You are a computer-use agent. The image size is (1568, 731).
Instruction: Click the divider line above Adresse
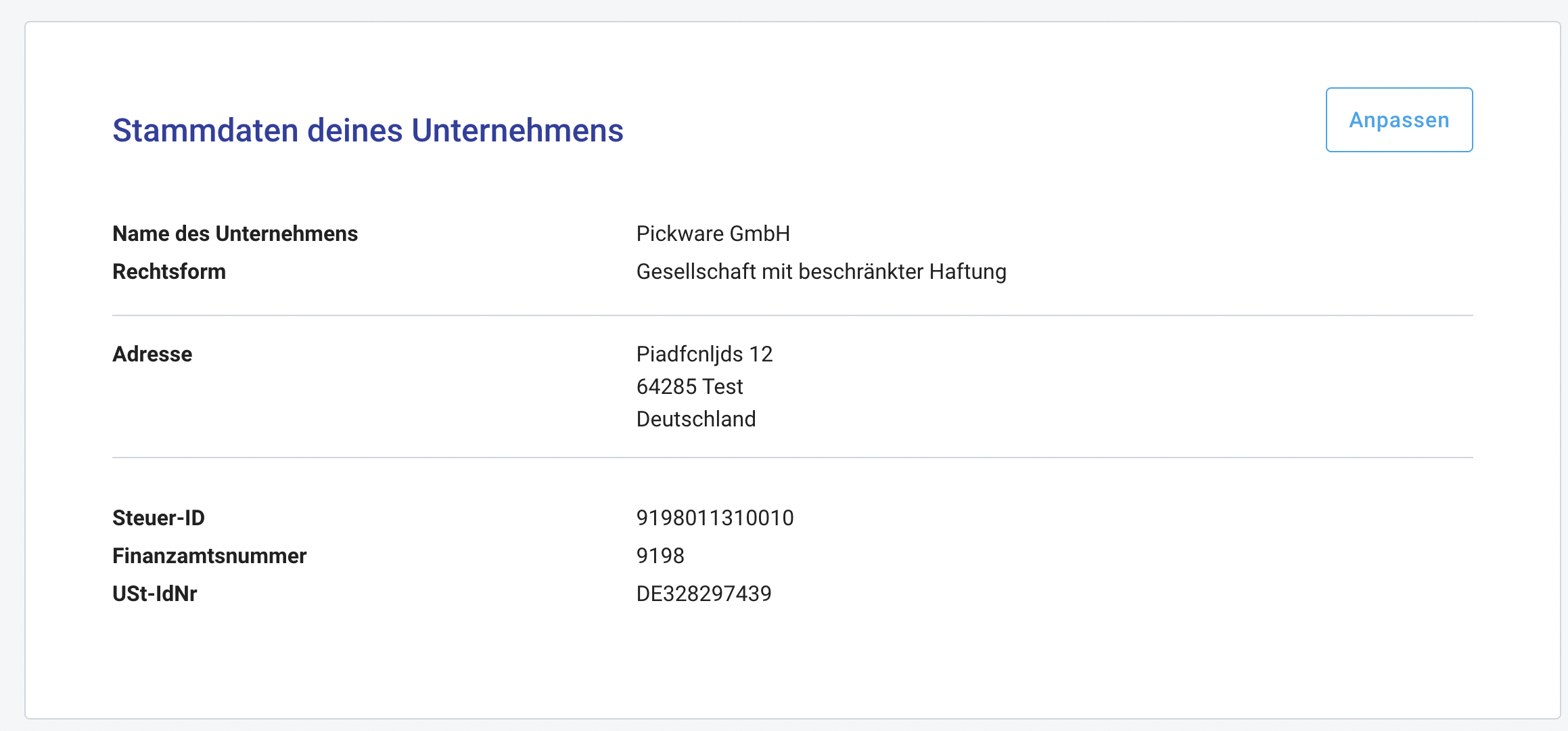click(792, 315)
